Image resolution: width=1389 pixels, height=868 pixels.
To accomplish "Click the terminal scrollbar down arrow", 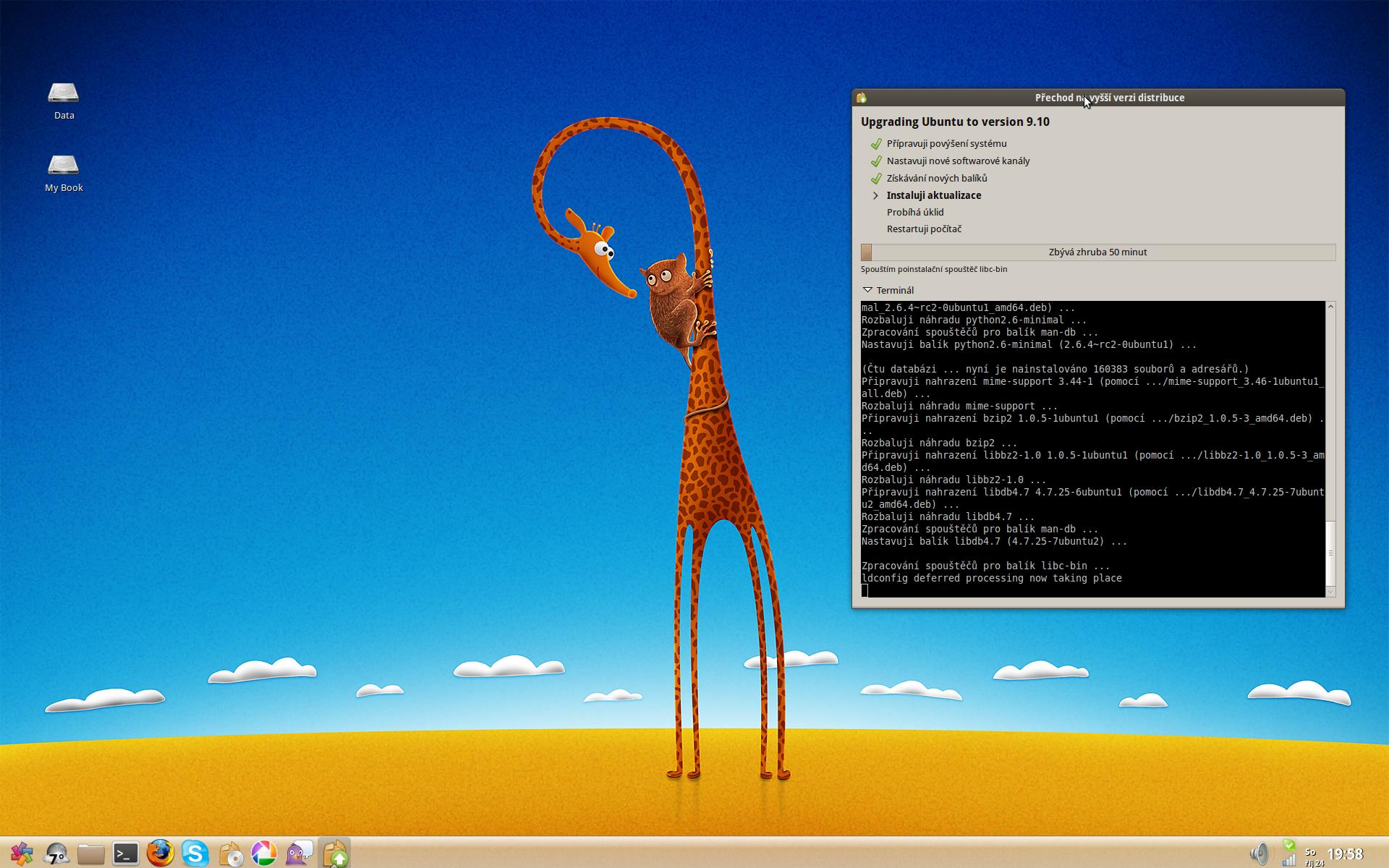I will [x=1330, y=592].
